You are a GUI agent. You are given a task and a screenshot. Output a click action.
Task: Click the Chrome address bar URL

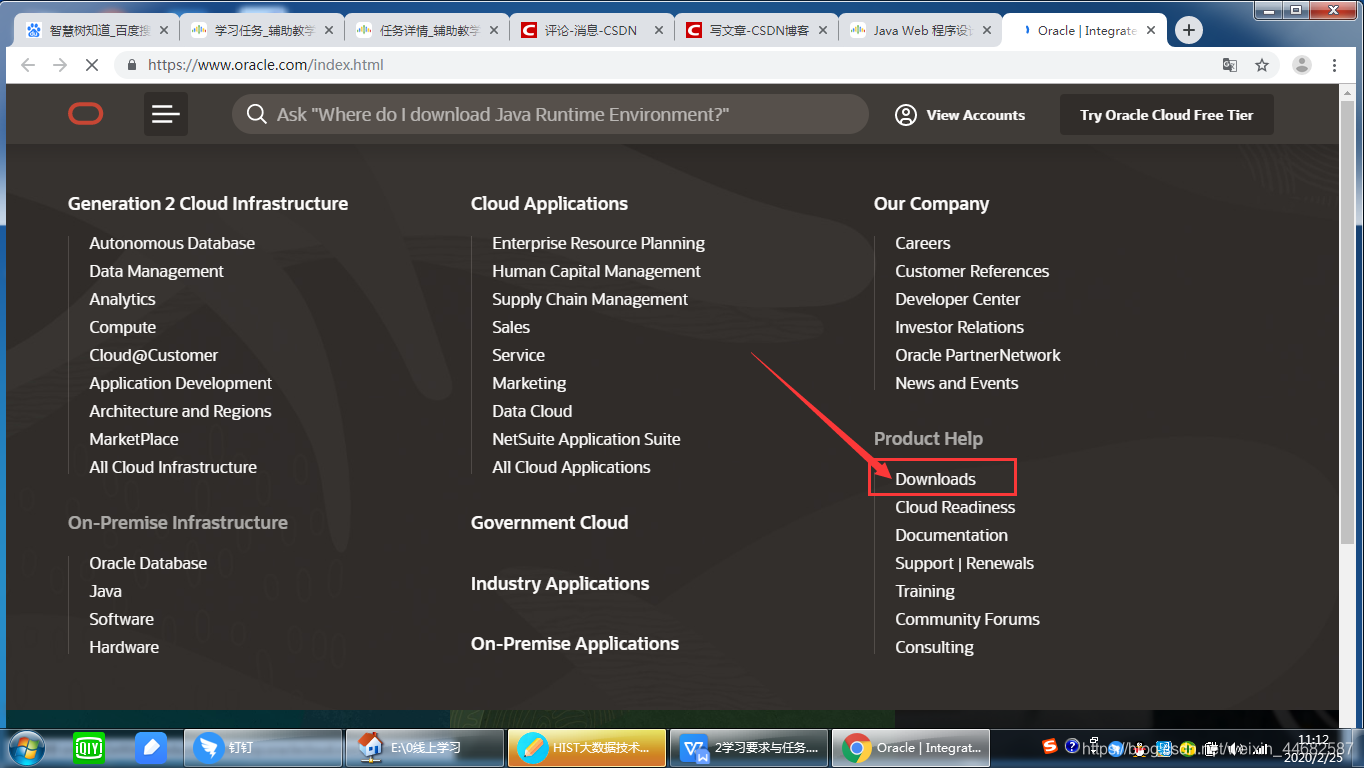266,65
